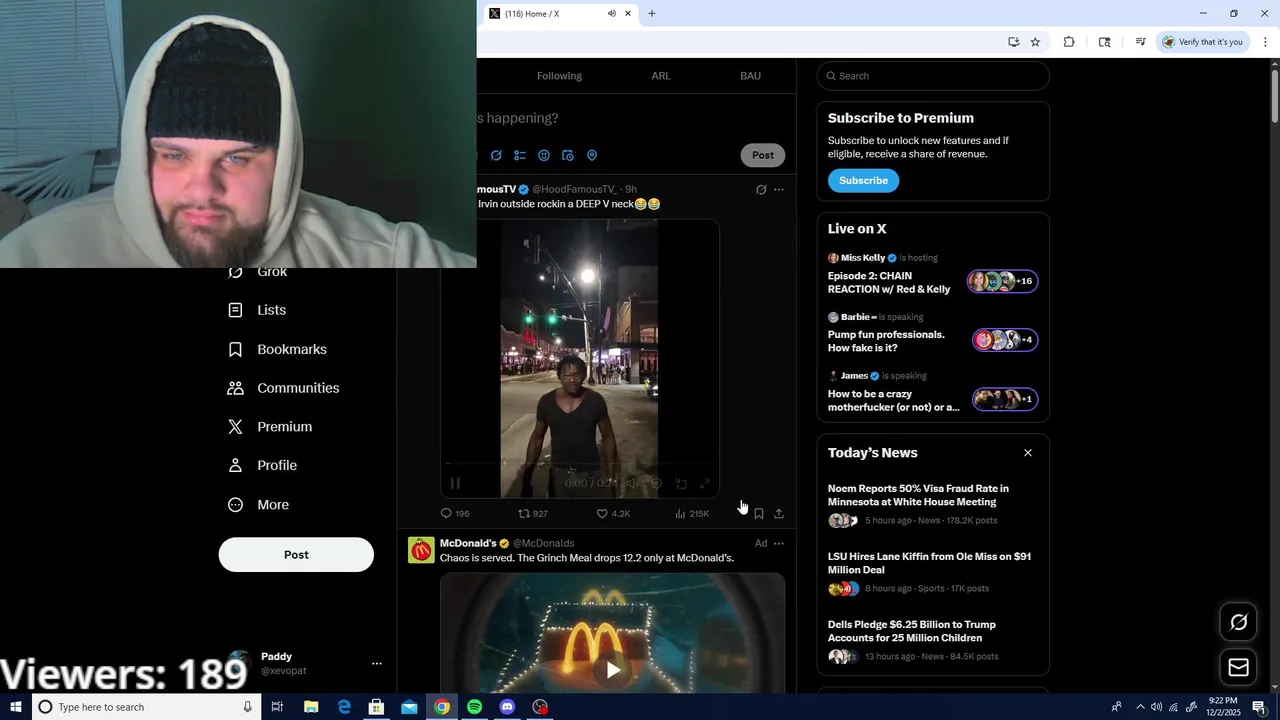The image size is (1280, 720).
Task: Toggle picture-in-picture on the video
Action: [x=681, y=483]
